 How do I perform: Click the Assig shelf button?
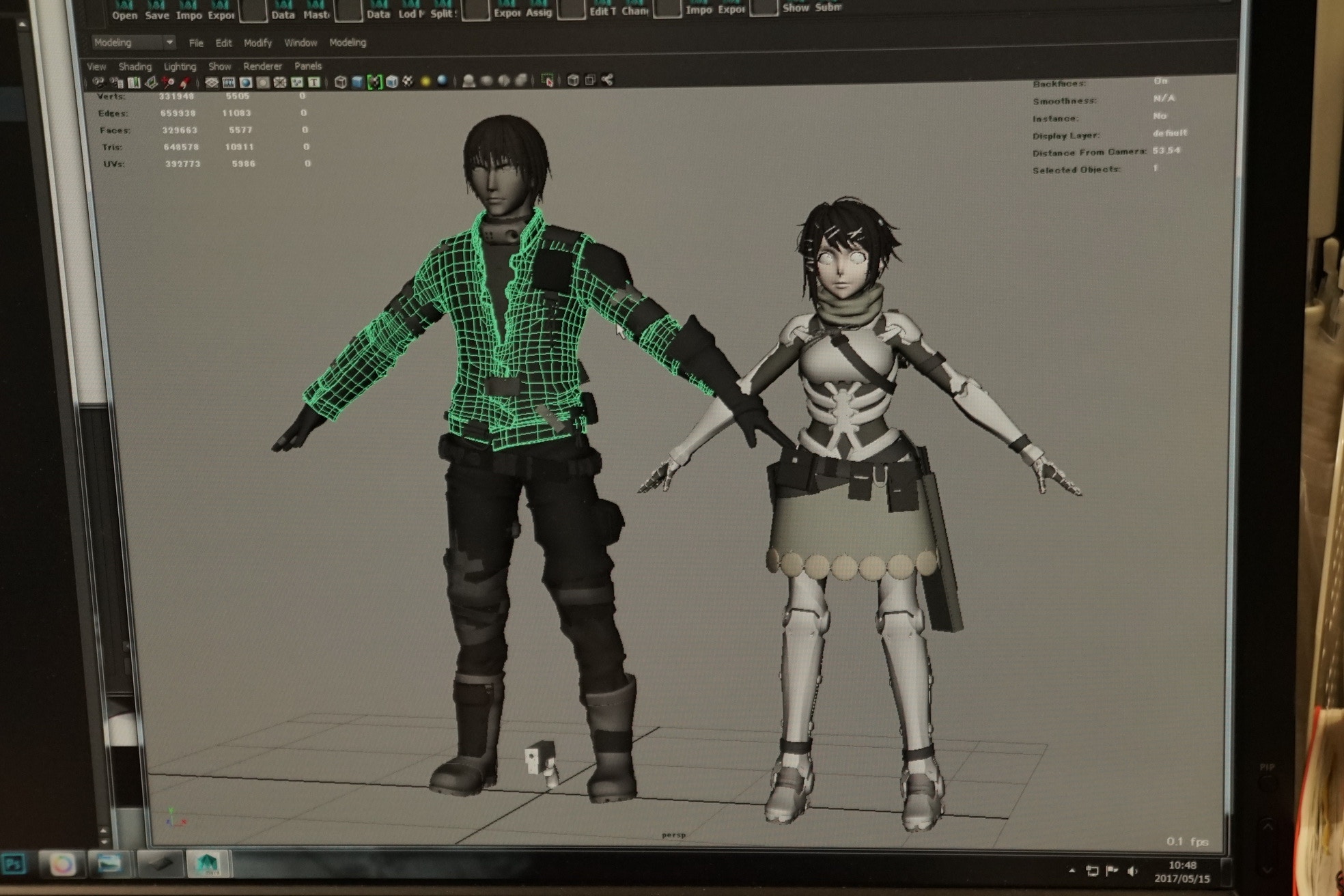point(538,9)
